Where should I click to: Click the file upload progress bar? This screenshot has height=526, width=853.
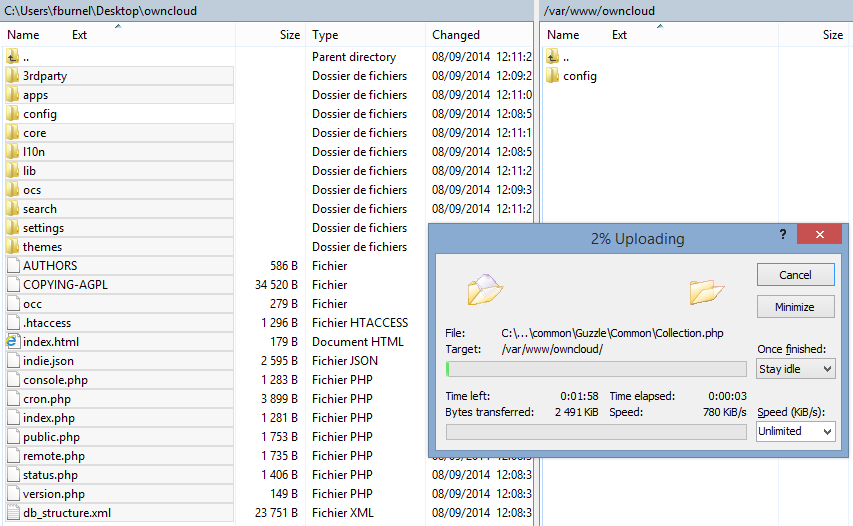[596, 369]
